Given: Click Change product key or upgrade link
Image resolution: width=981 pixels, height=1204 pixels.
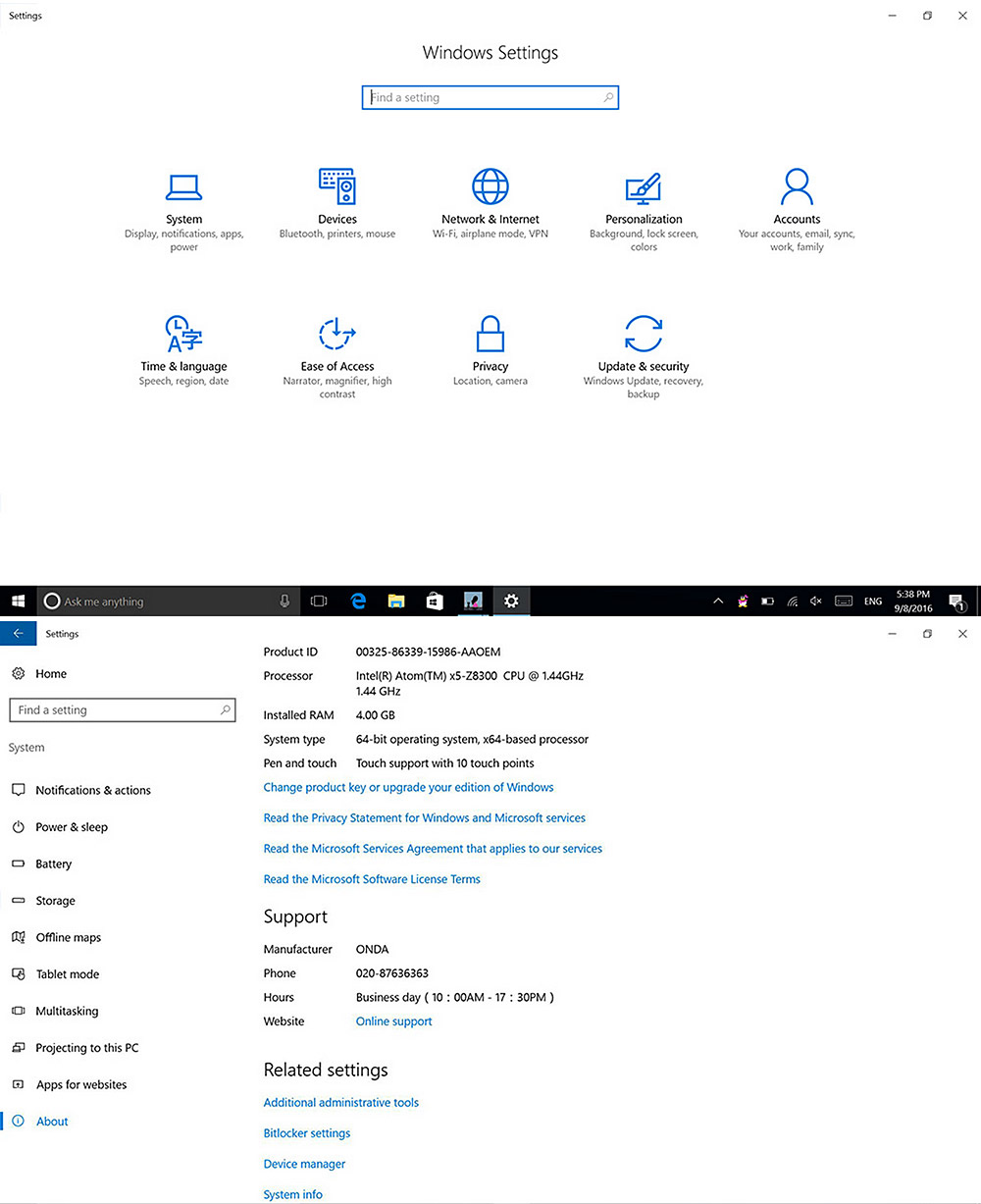Looking at the screenshot, I should (408, 787).
